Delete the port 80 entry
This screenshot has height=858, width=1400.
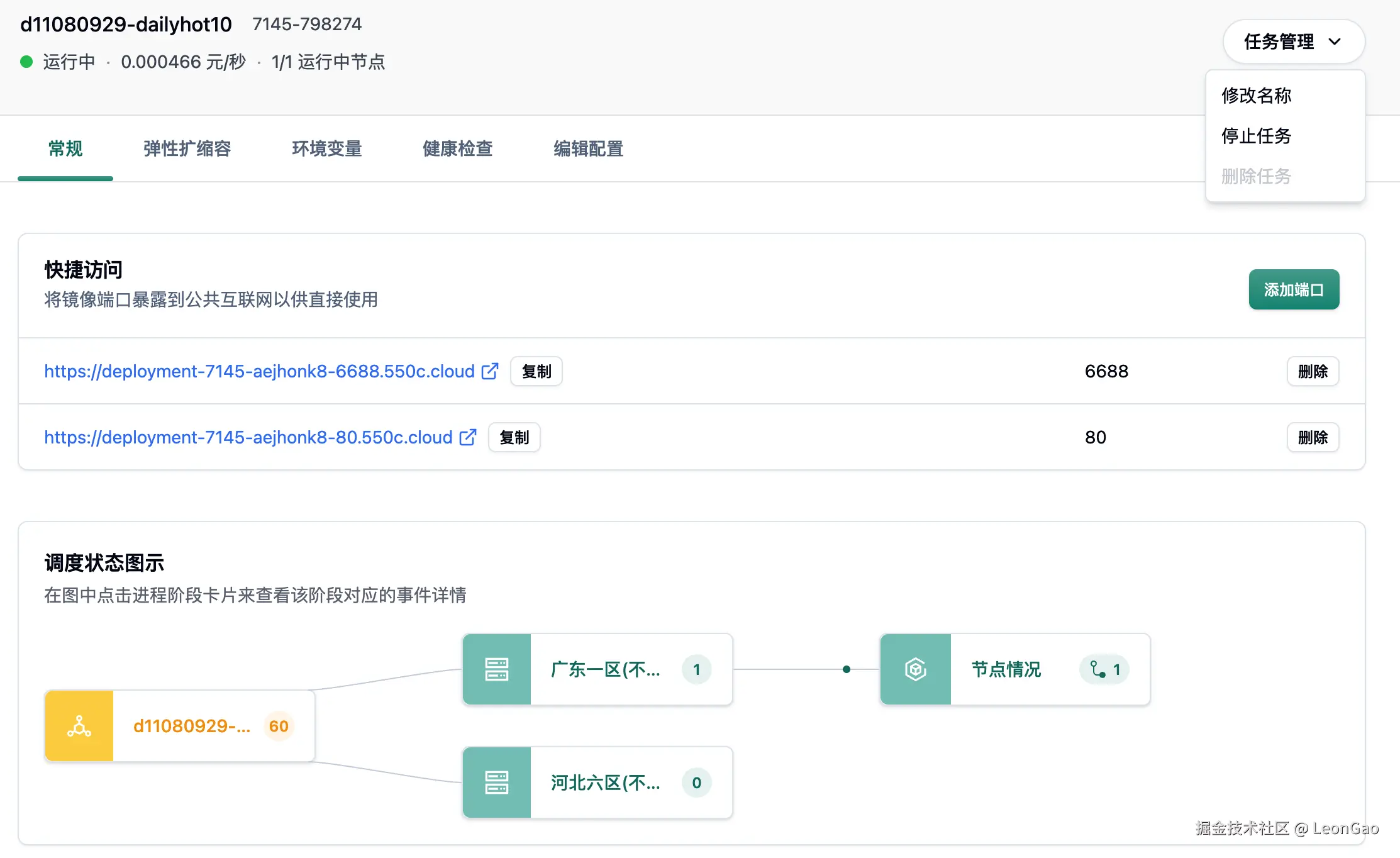1313,437
